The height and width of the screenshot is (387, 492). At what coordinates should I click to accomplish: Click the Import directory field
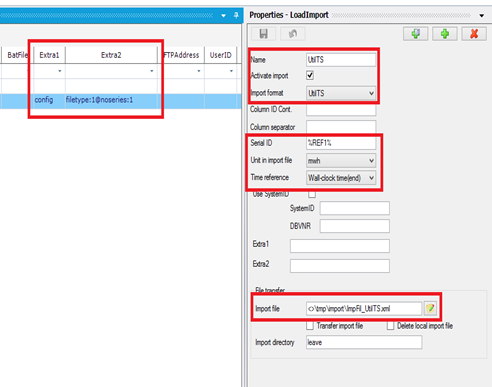pyautogui.click(x=364, y=342)
